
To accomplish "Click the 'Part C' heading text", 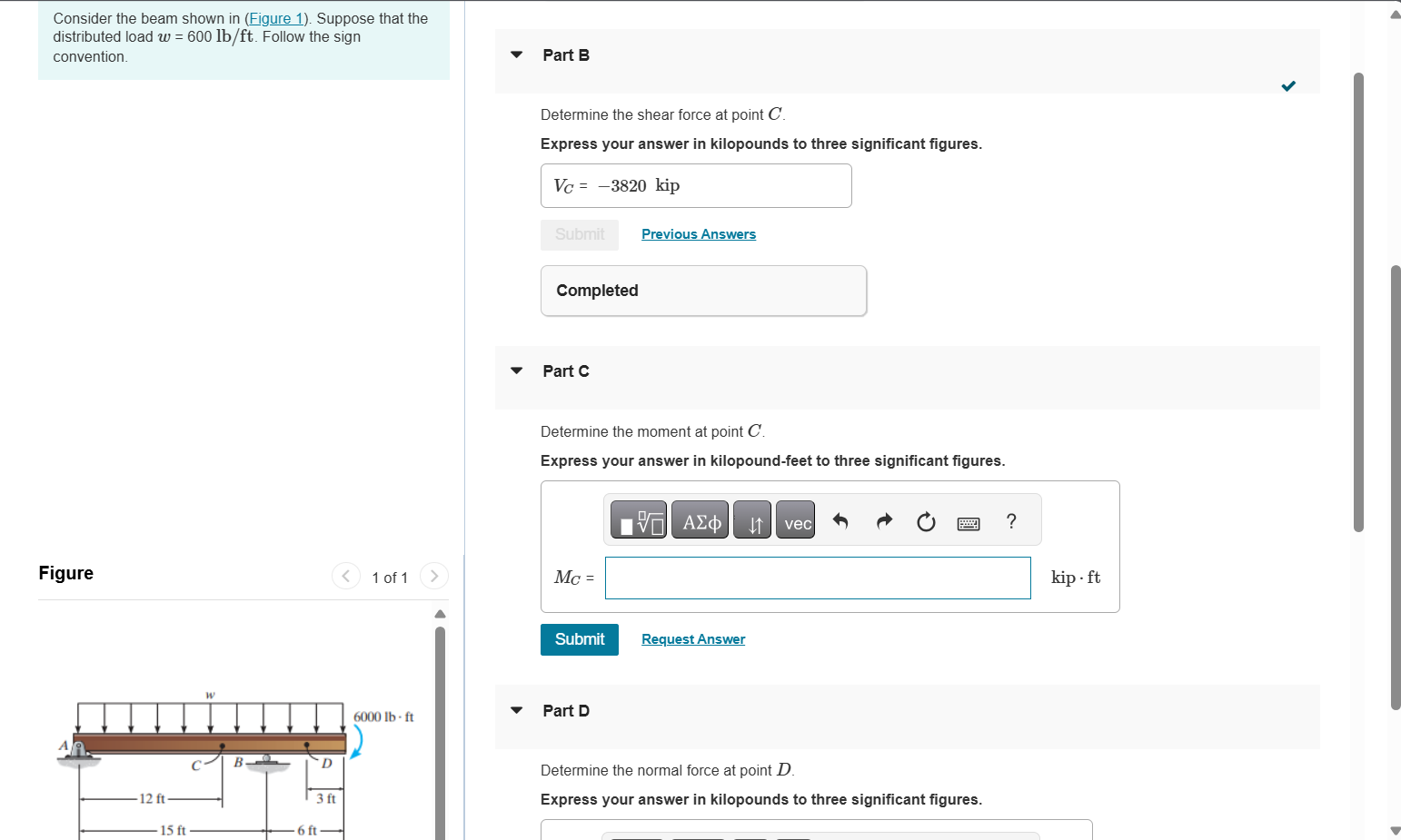I will click(566, 371).
